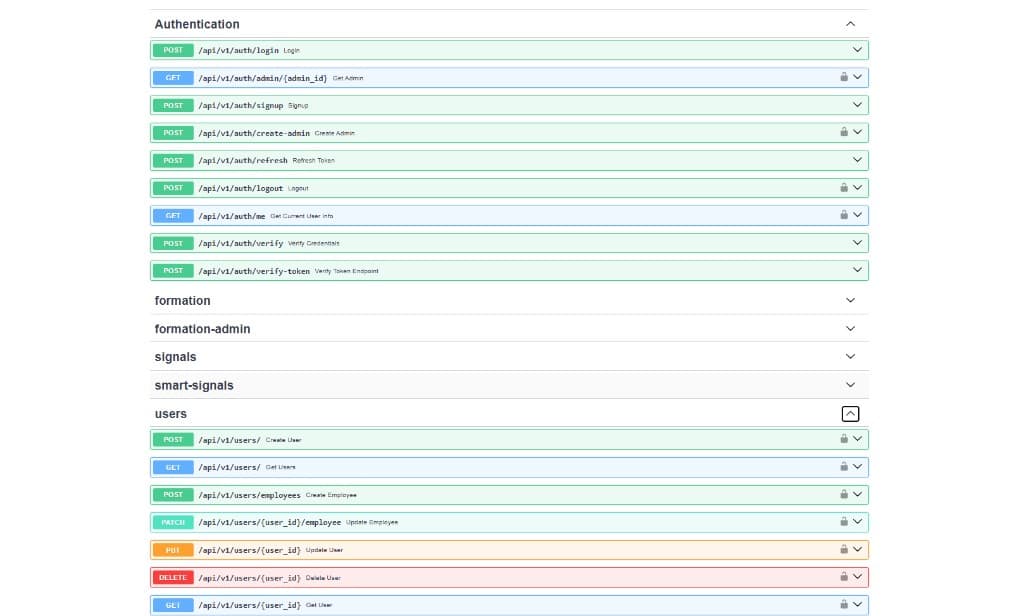Expand the verify-token endpoint chevron

point(857,270)
